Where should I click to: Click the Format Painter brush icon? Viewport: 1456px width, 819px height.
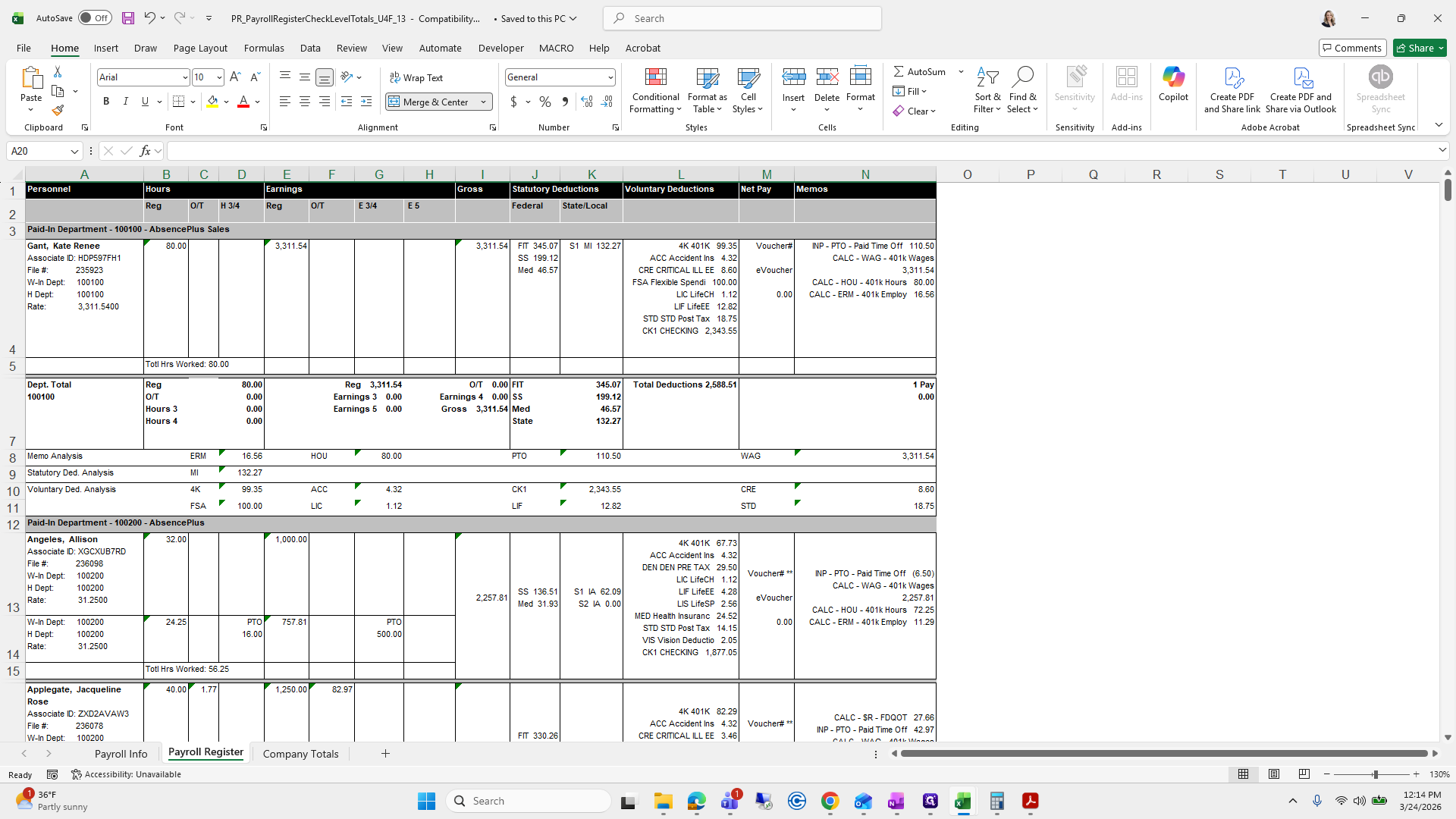coord(58,111)
